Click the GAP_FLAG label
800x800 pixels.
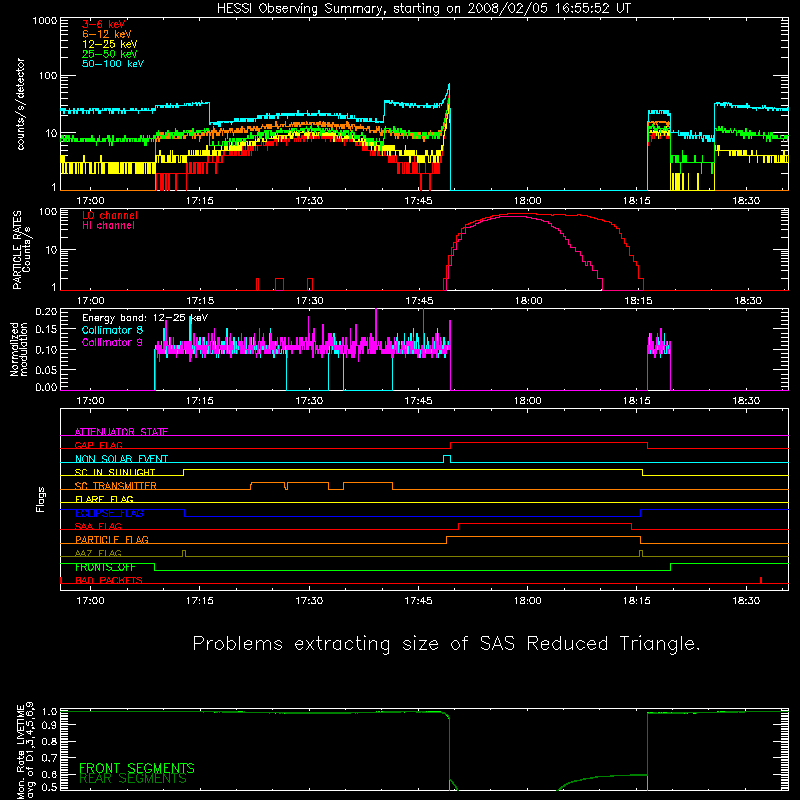(98, 445)
